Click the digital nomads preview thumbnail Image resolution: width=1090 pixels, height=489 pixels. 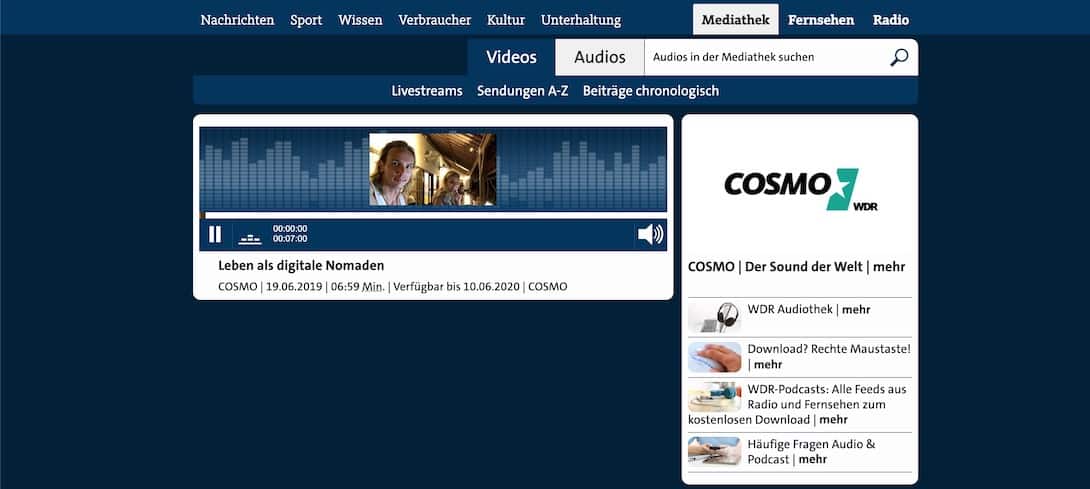click(432, 169)
